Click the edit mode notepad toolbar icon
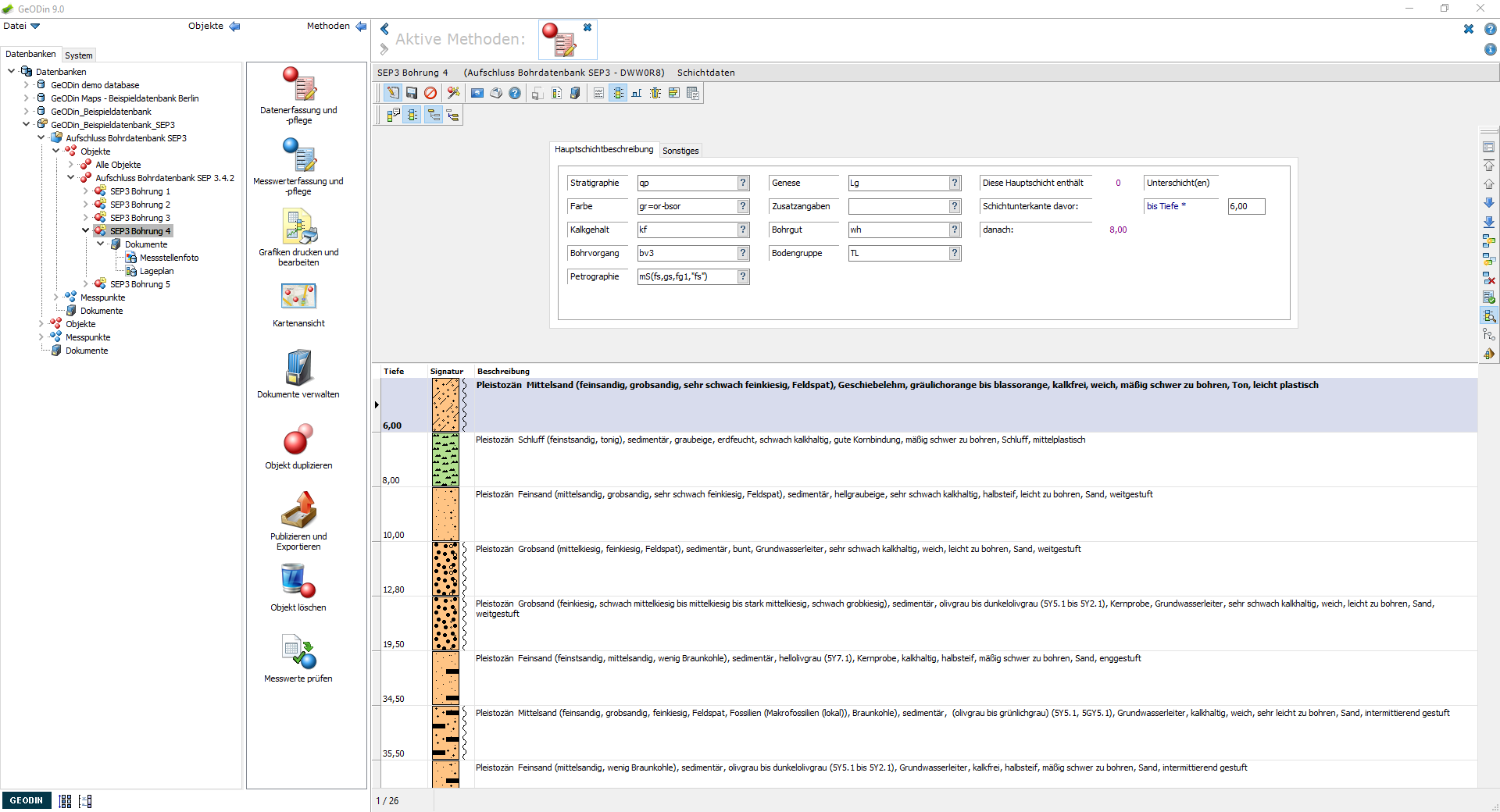Viewport: 1500px width, 812px height. (x=393, y=93)
